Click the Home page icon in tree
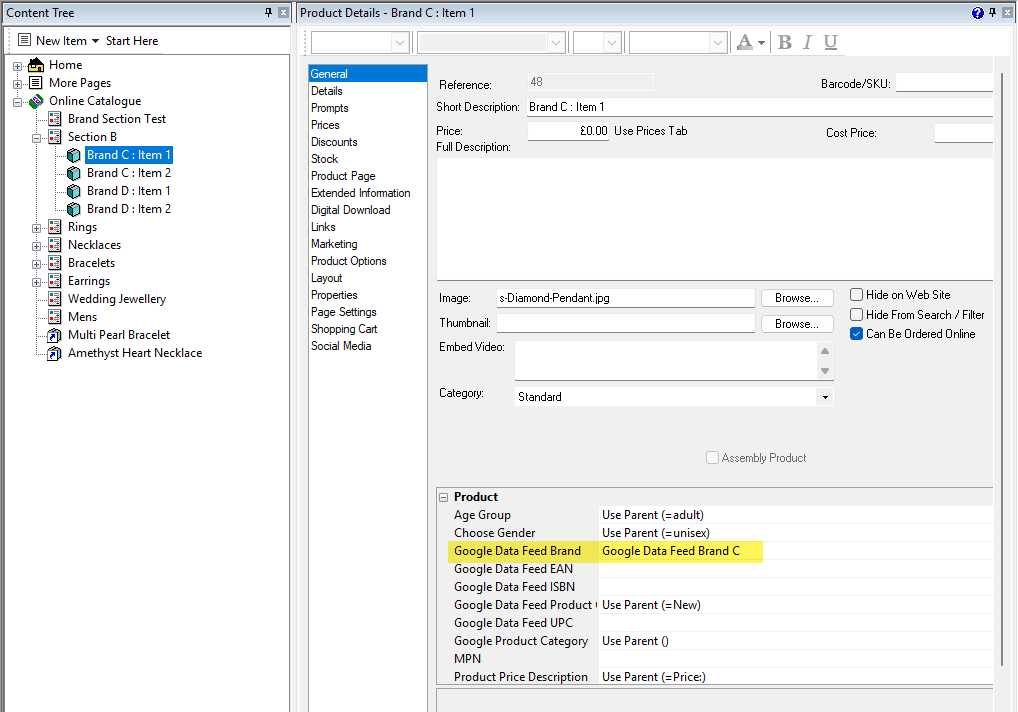This screenshot has width=1018, height=712. click(36, 65)
